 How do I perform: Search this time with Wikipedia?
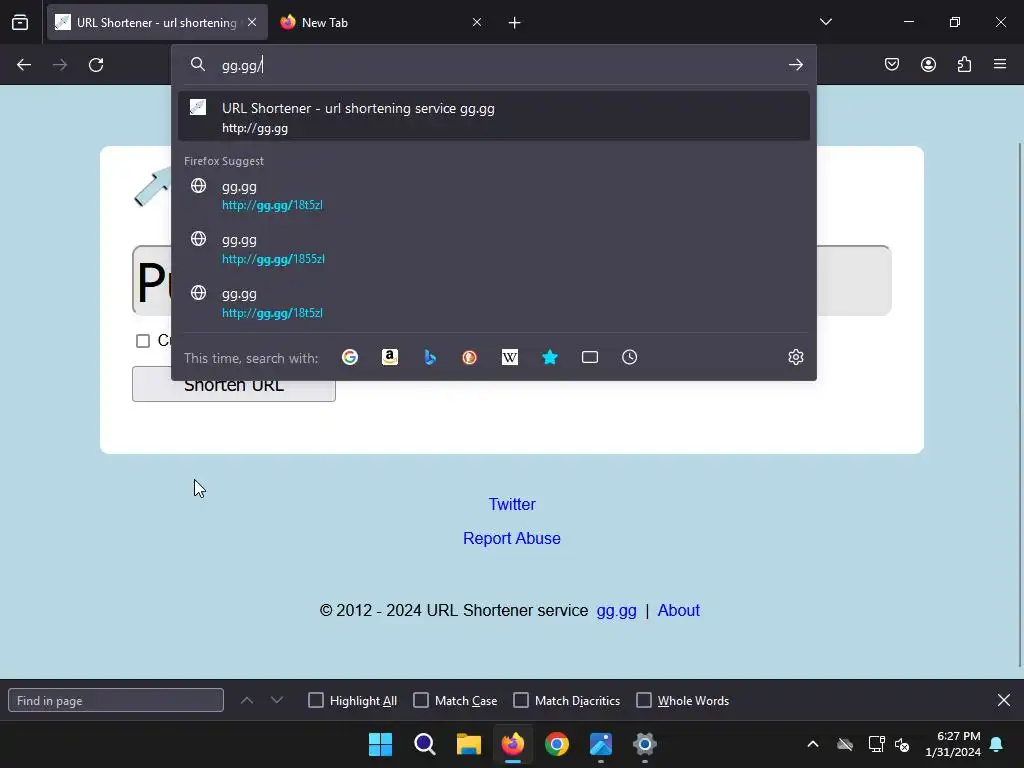509,357
